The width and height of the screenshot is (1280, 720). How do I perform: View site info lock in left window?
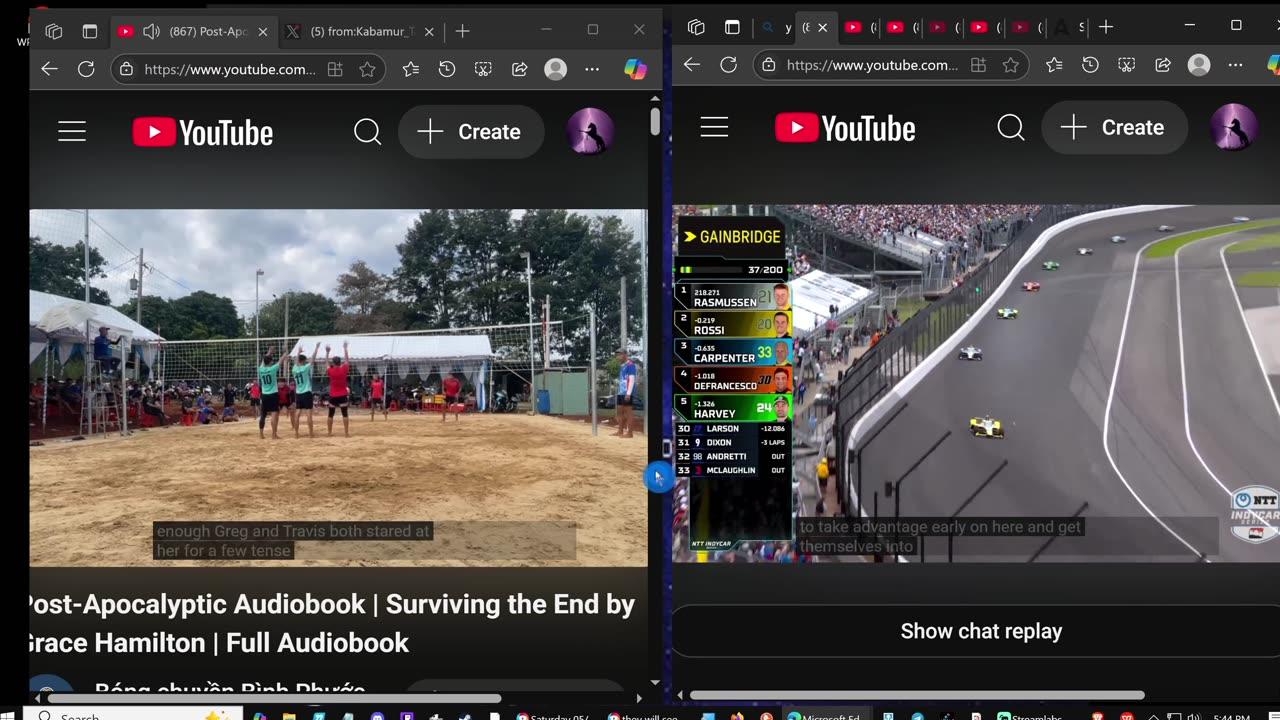[126, 69]
